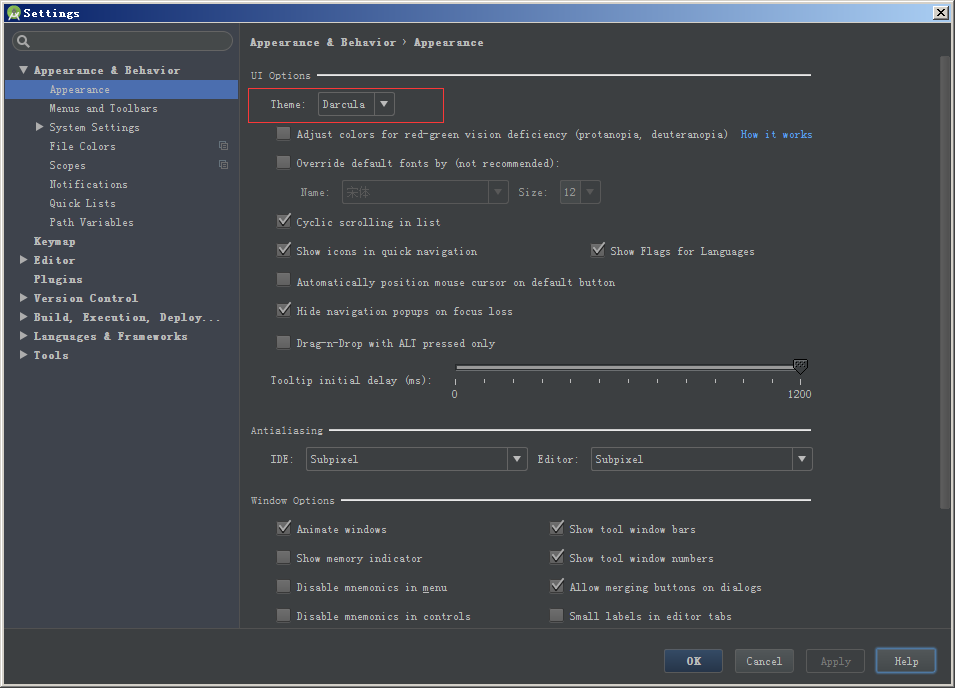Select Menus and Toolbars in sidebar
This screenshot has width=955, height=688.
[x=103, y=108]
